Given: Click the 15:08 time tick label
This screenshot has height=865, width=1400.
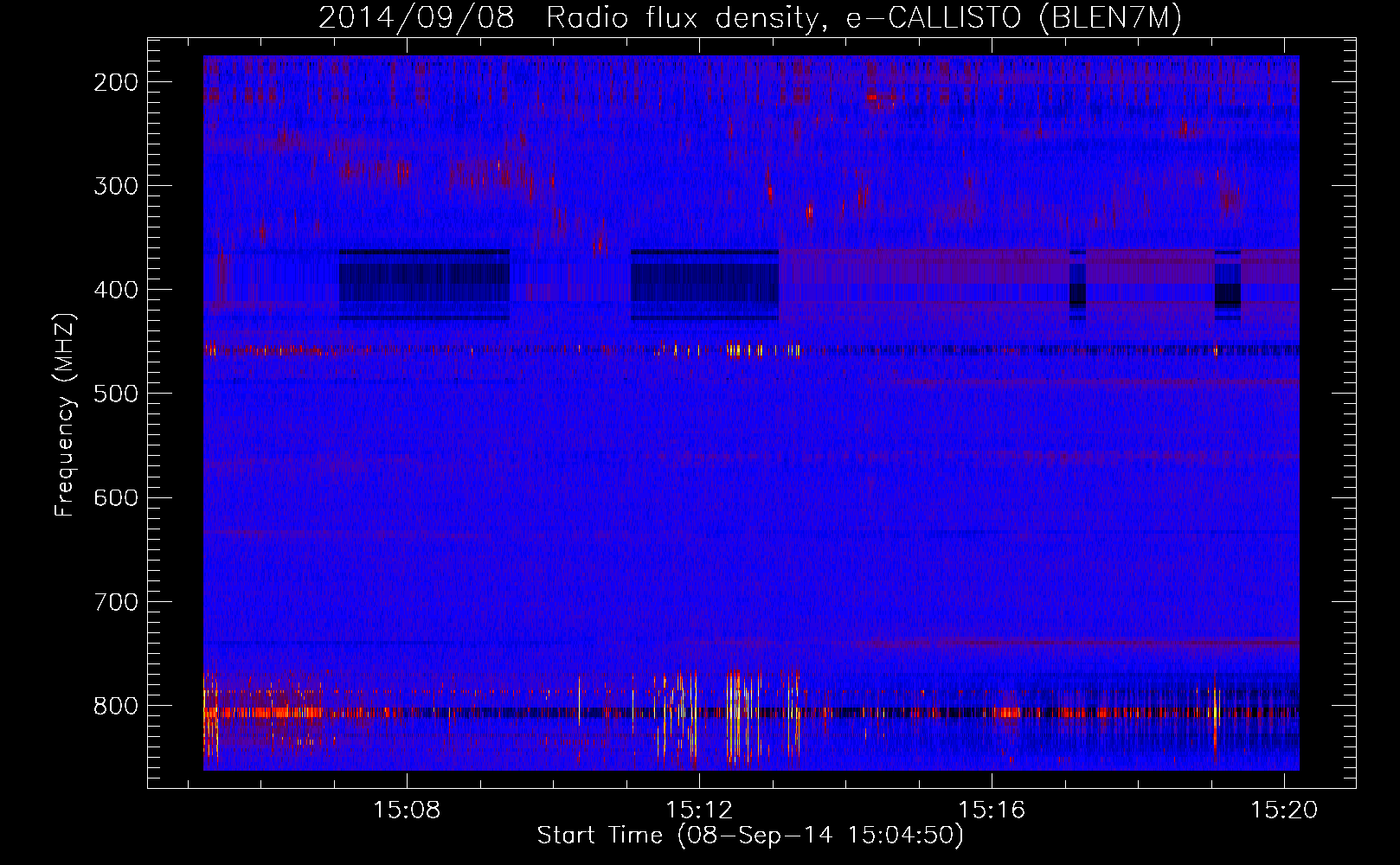Looking at the screenshot, I should pos(407,810).
